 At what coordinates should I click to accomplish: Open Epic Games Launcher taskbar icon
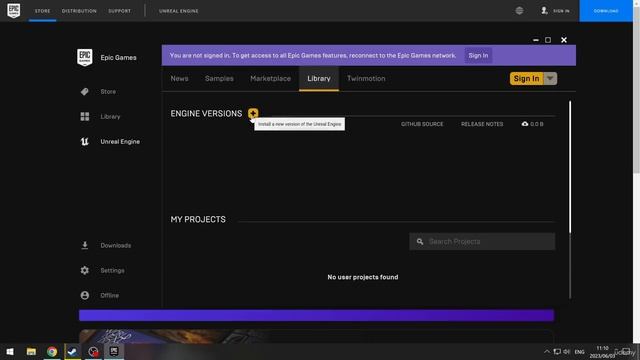coord(114,351)
